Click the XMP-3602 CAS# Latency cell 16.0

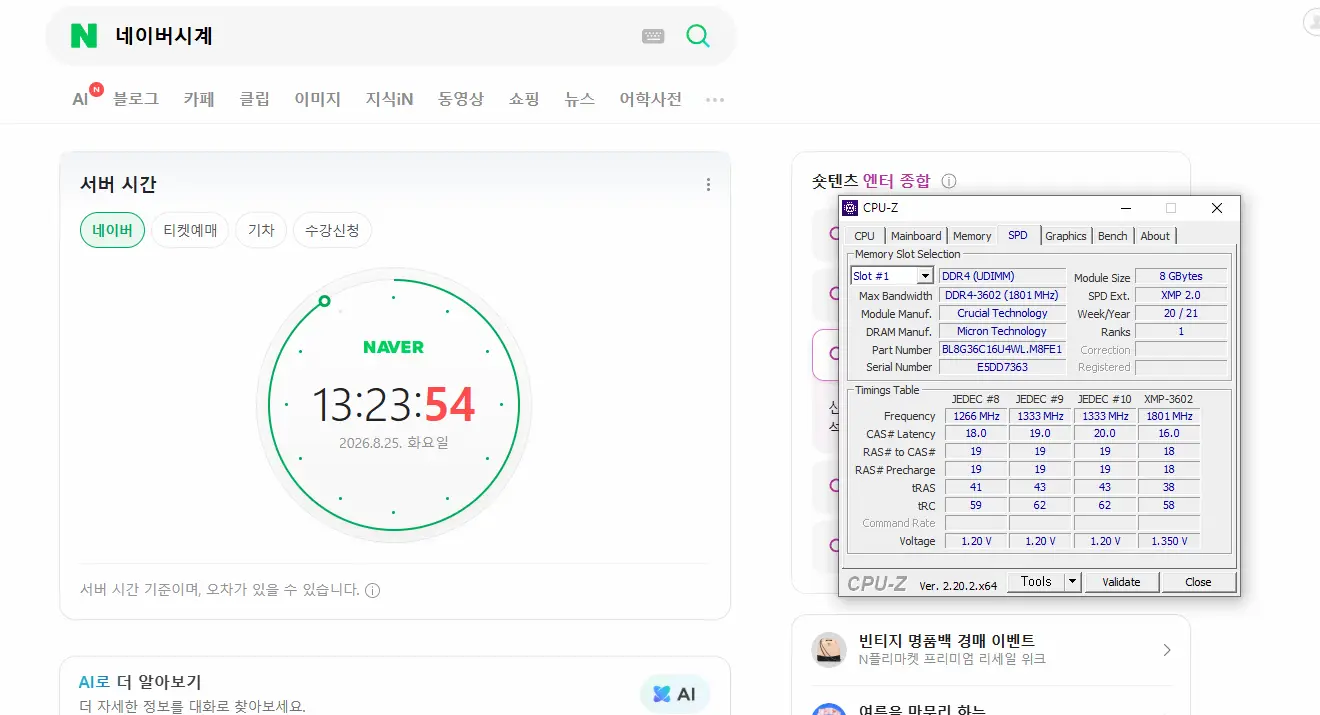(x=1169, y=434)
